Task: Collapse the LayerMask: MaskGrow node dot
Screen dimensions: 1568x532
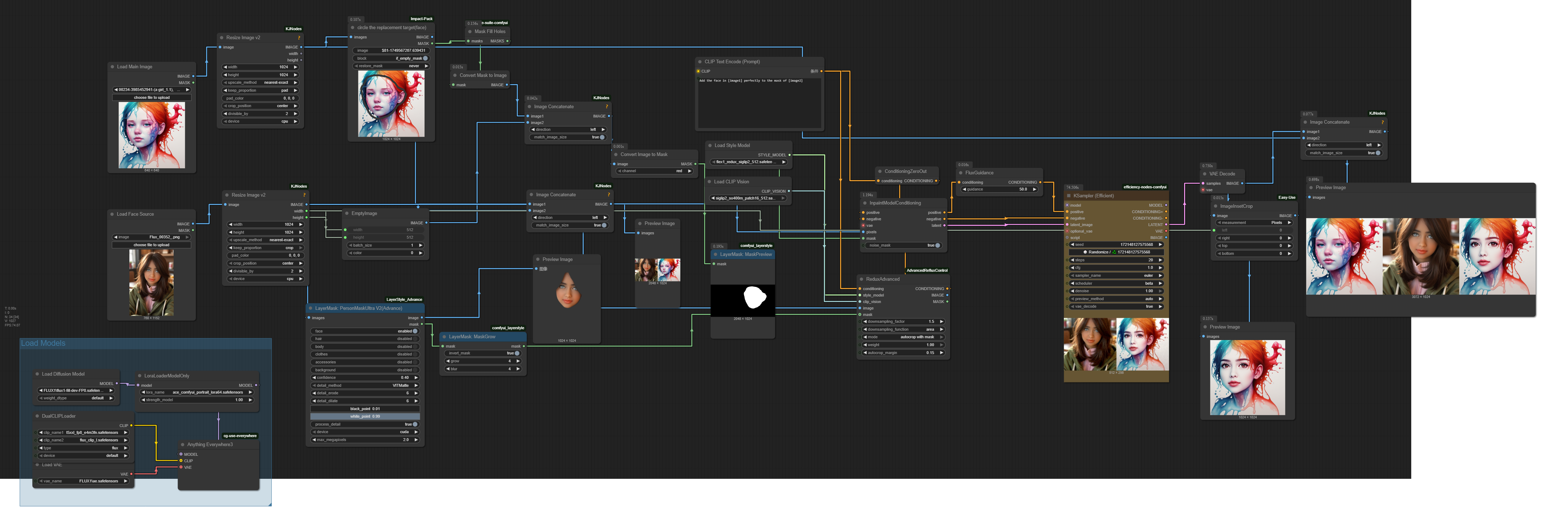Action: [444, 336]
